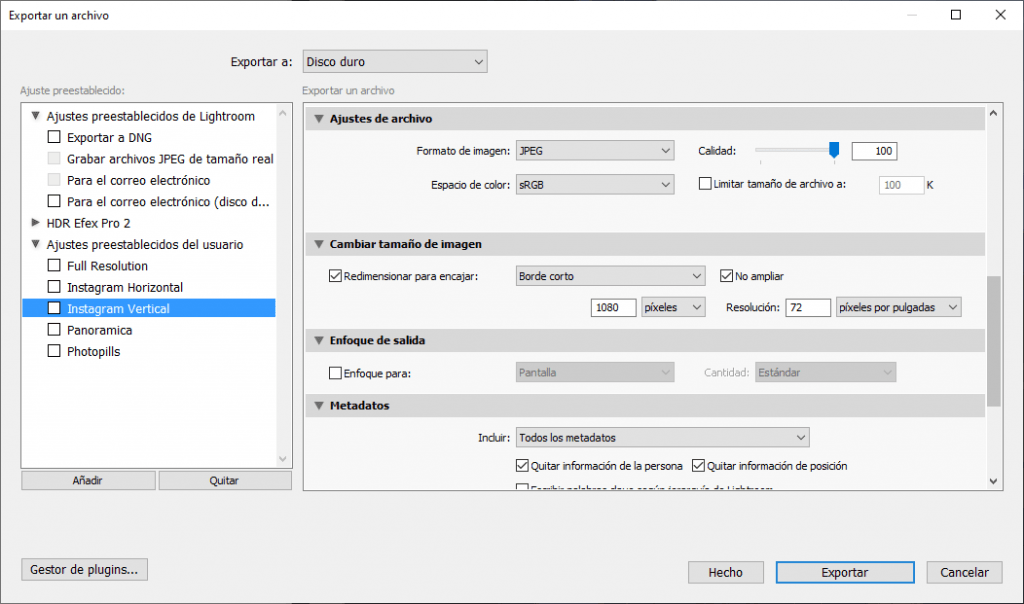Viewport: 1024px width, 604px height.
Task: Open Gestor de plugins
Action: [x=84, y=570]
